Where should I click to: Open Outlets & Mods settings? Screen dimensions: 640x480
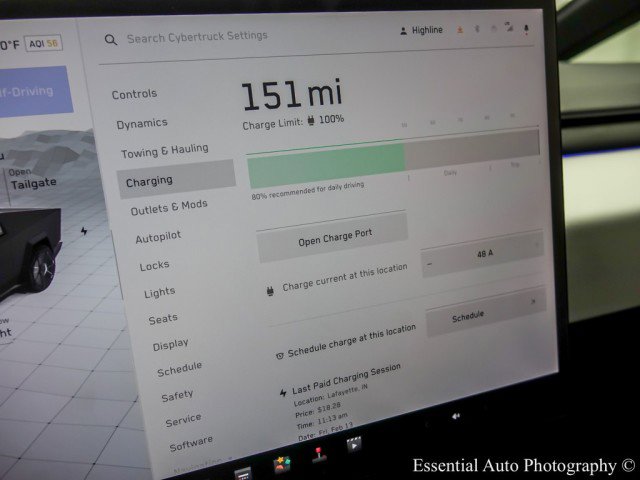click(169, 207)
